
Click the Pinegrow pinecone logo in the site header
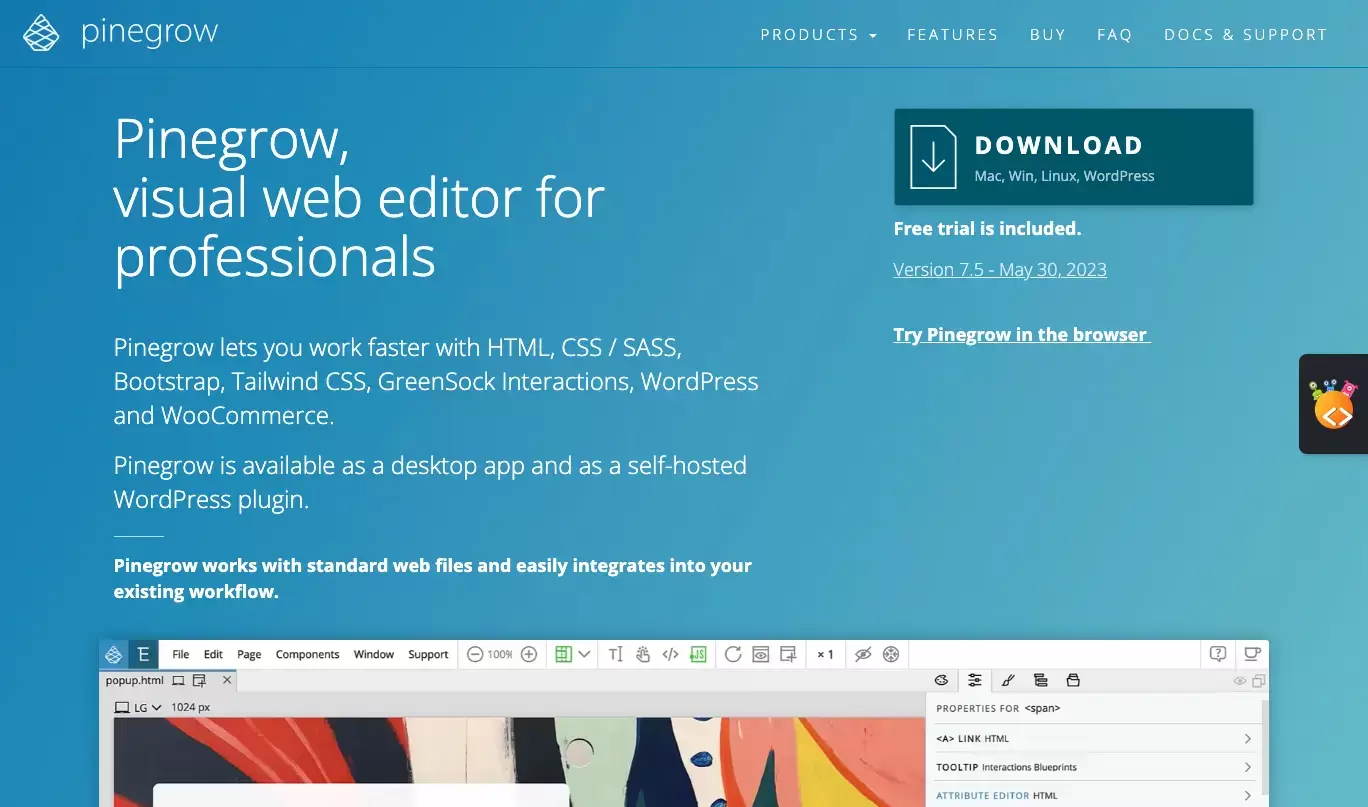(x=41, y=33)
